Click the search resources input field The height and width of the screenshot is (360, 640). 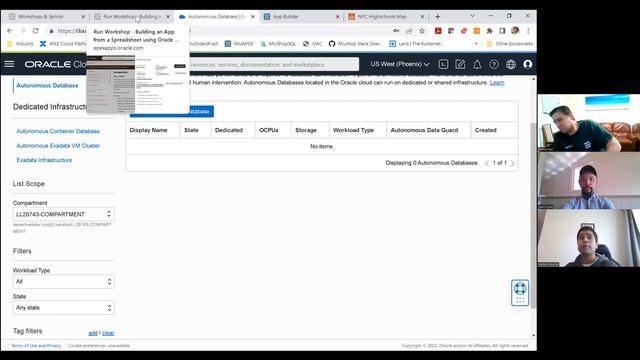click(x=274, y=64)
